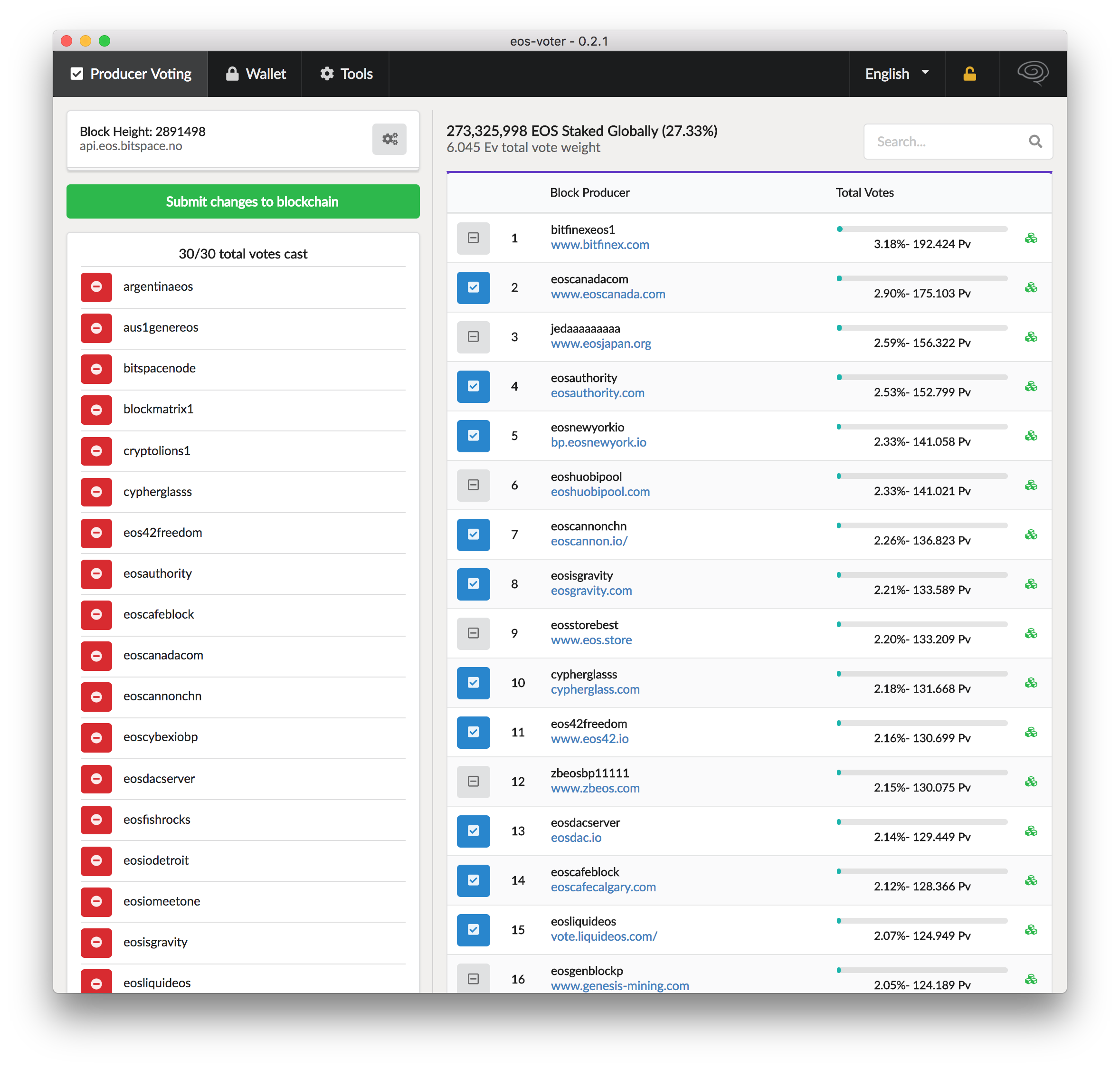Remove eoscafeblock from selected list
This screenshot has width=1120, height=1069.
96,614
